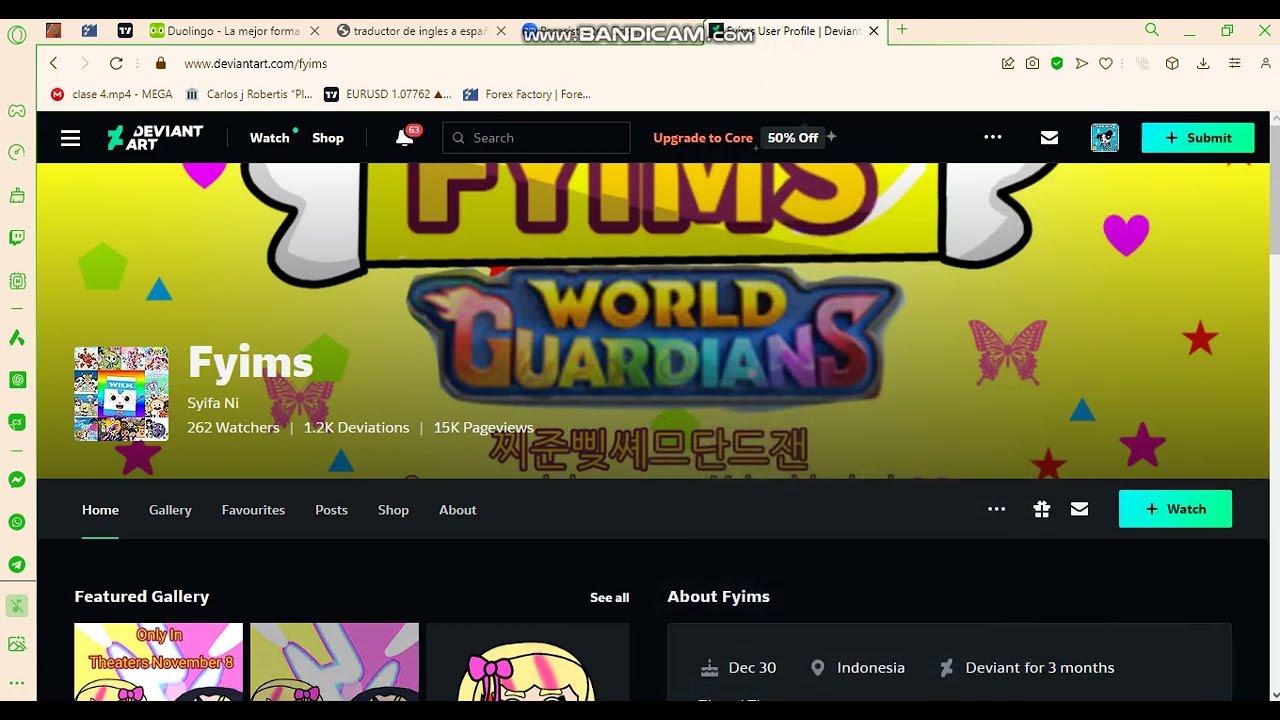
Task: Open Twitch panel in sidebar
Action: [x=17, y=238]
